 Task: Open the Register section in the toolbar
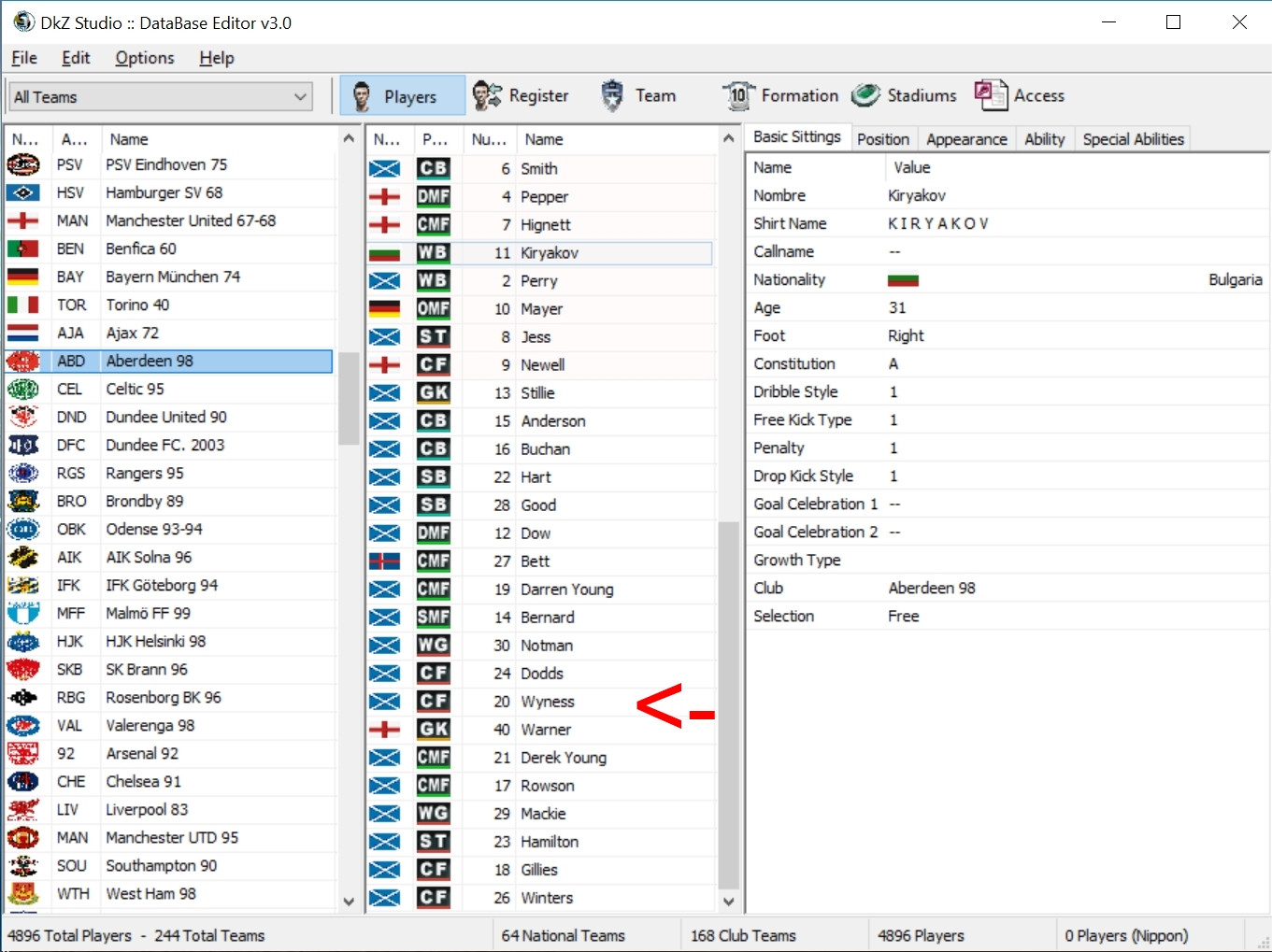tap(521, 95)
